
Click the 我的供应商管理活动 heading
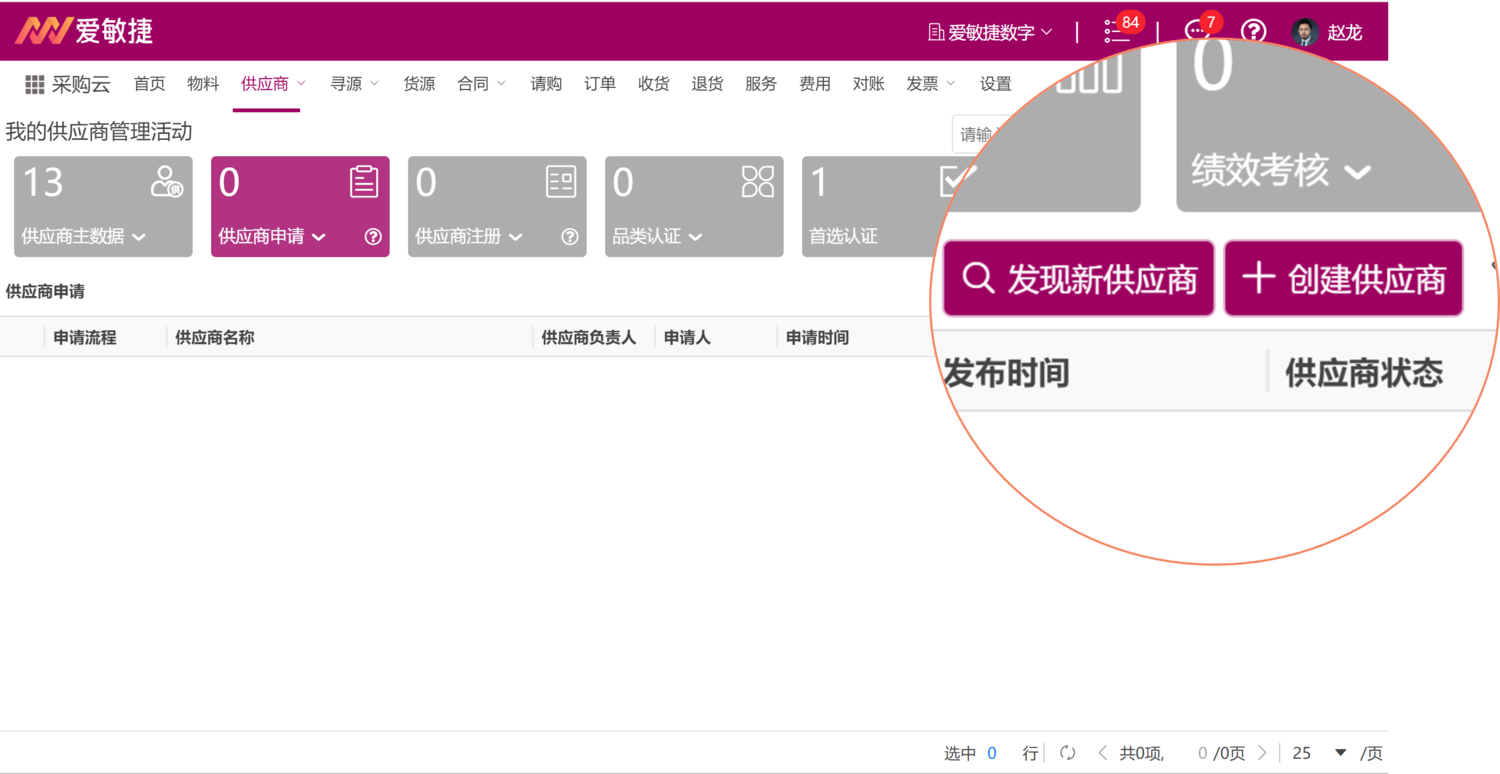99,132
